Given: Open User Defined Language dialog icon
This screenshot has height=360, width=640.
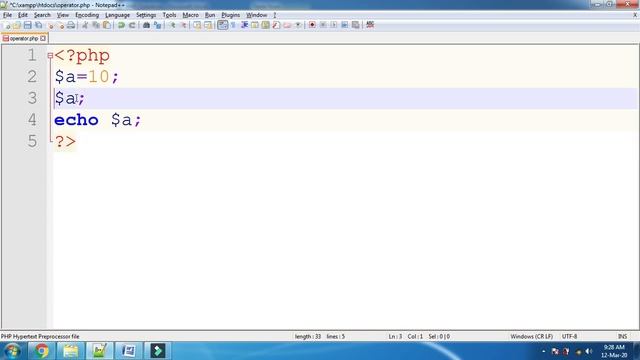Looking at the screenshot, I should (255, 25).
